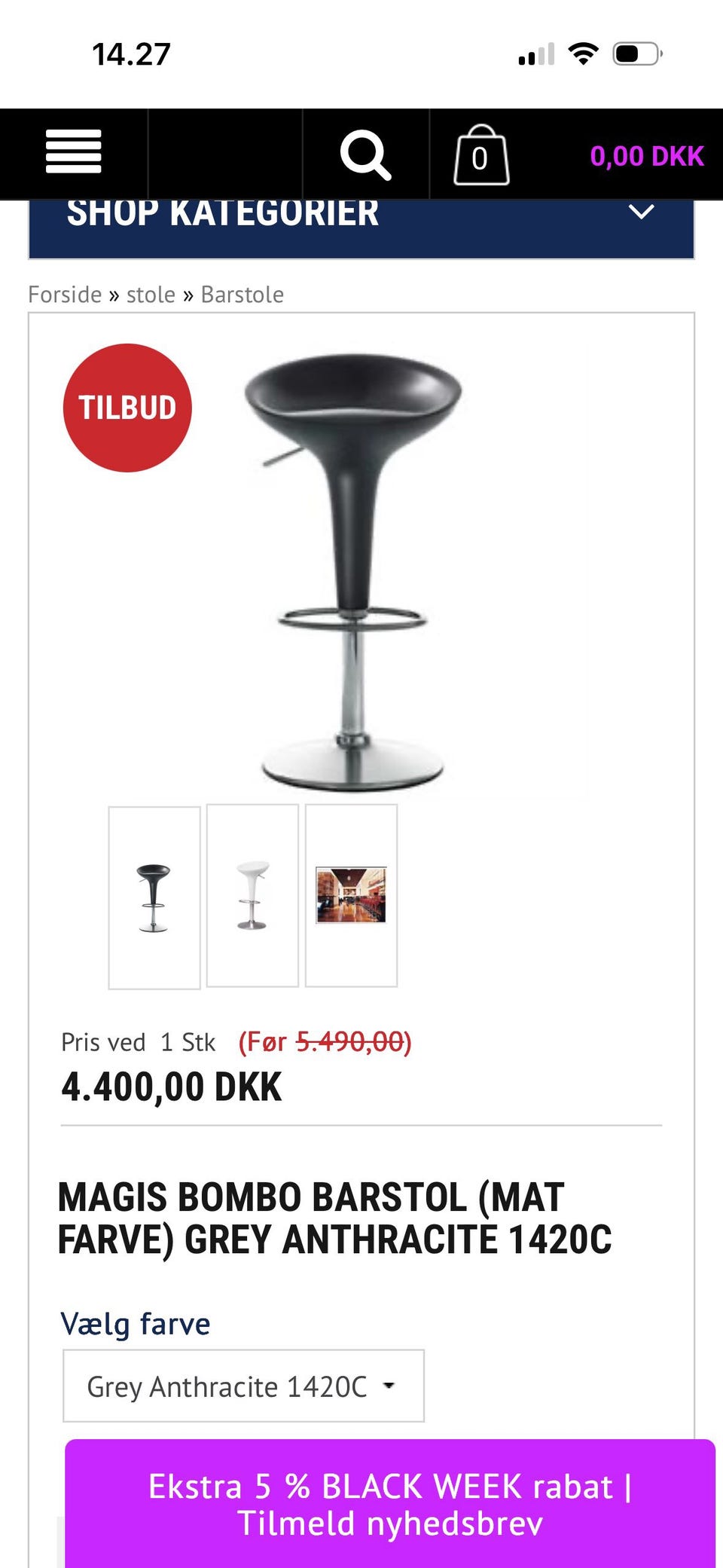Select the white stool thumbnail
Image resolution: width=723 pixels, height=1568 pixels.
coord(252,895)
